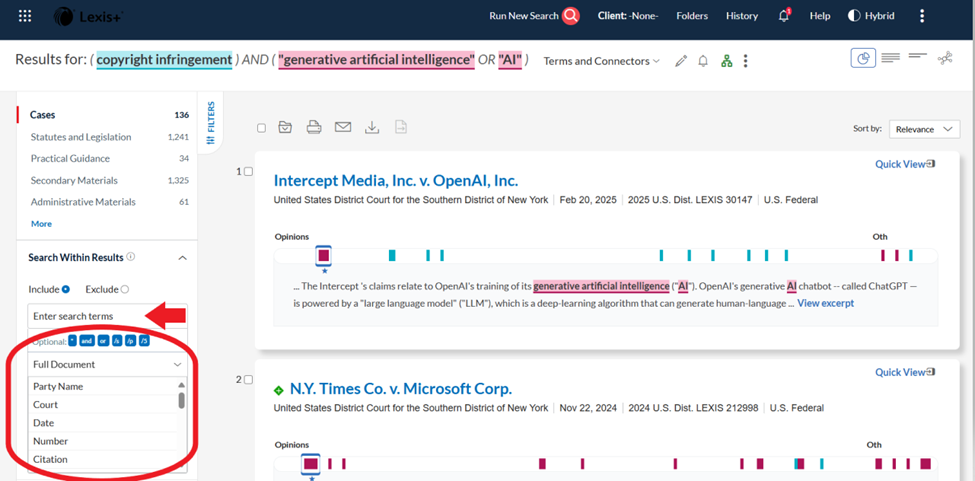Open the top bar vertical more-options menu
This screenshot has height=481, width=975.
(922, 16)
